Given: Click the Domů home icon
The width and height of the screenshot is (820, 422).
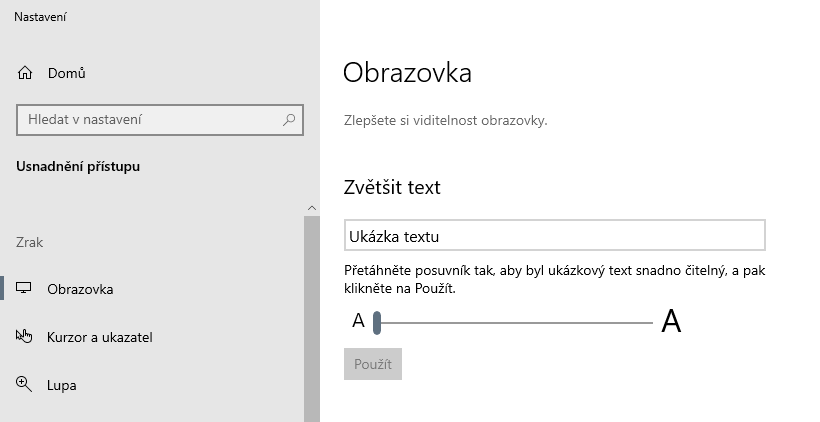Looking at the screenshot, I should 25,73.
